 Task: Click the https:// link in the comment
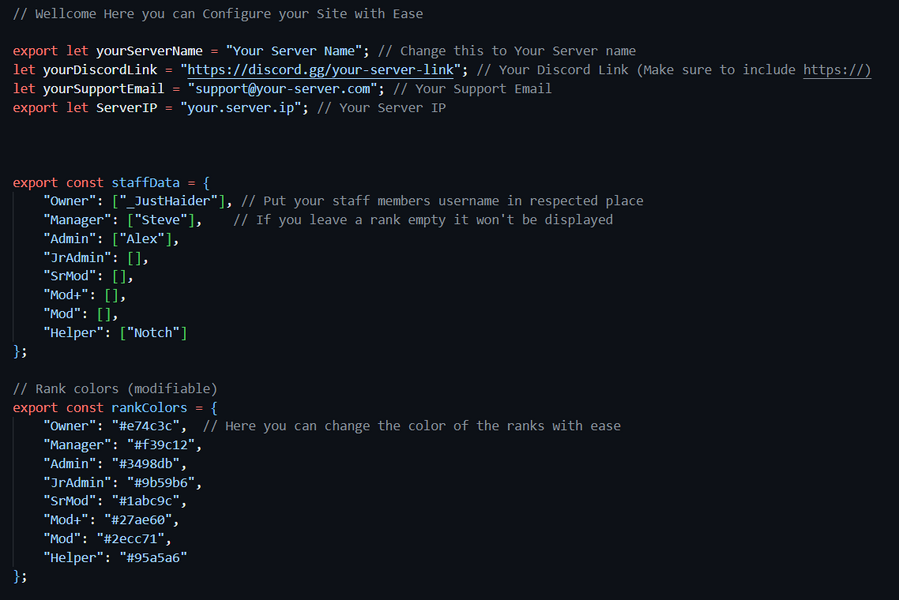tap(837, 70)
